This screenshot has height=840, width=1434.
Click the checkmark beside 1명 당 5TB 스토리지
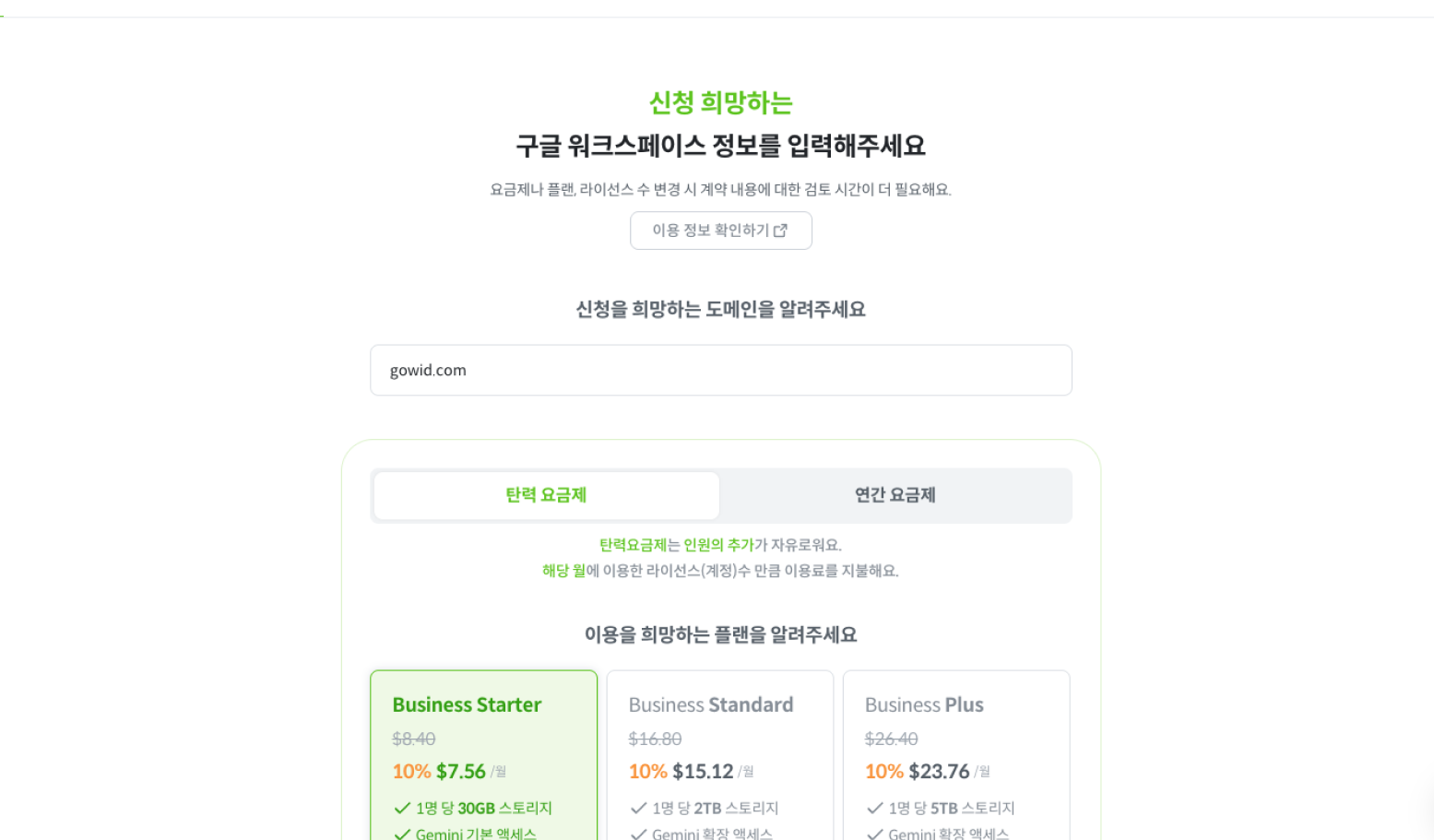tap(874, 809)
